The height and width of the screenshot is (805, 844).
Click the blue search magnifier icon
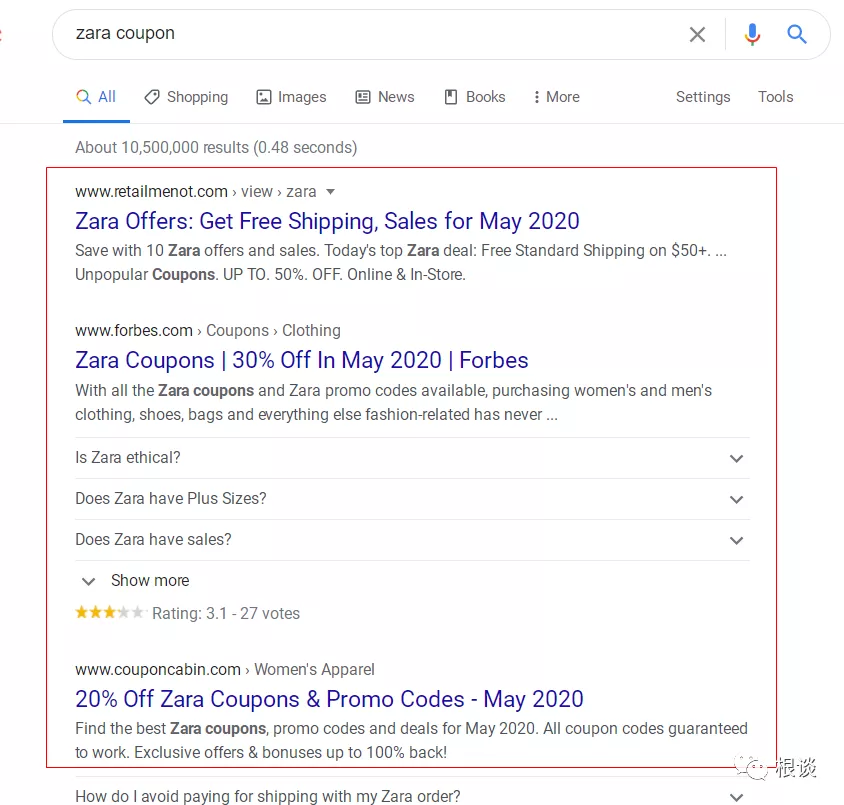(x=797, y=35)
